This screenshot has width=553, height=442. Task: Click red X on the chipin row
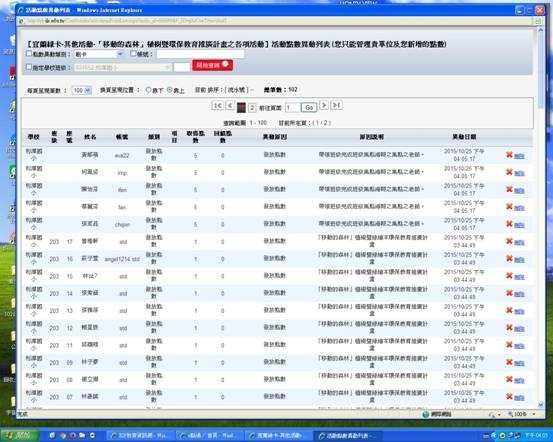(x=509, y=224)
